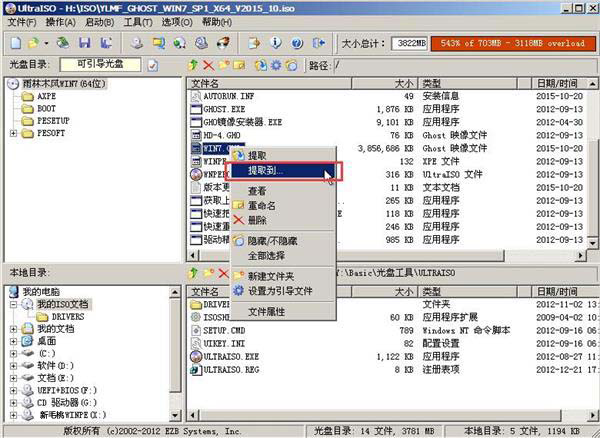This screenshot has height=438, width=600.
Task: Click the red X delete icon in disc toolbar
Action: coord(209,65)
